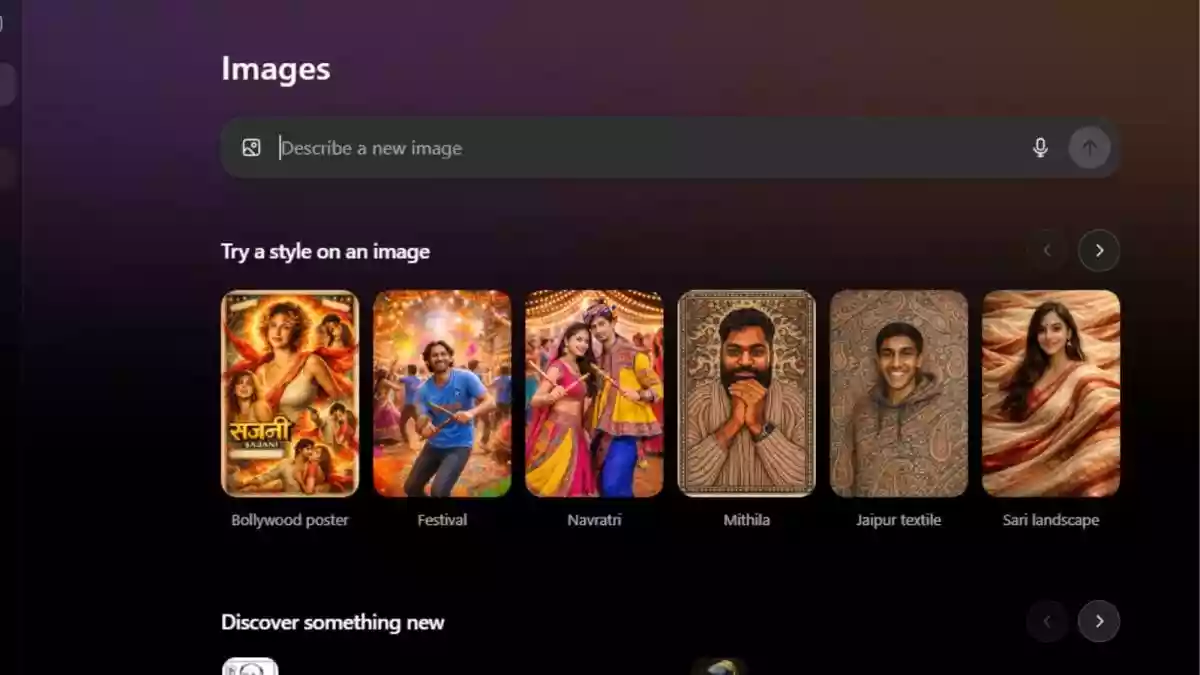Select the Bollywood poster style

pyautogui.click(x=290, y=394)
